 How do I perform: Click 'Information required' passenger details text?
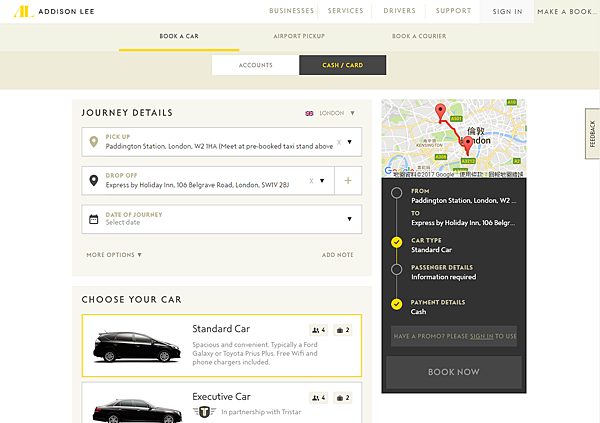click(x=443, y=277)
